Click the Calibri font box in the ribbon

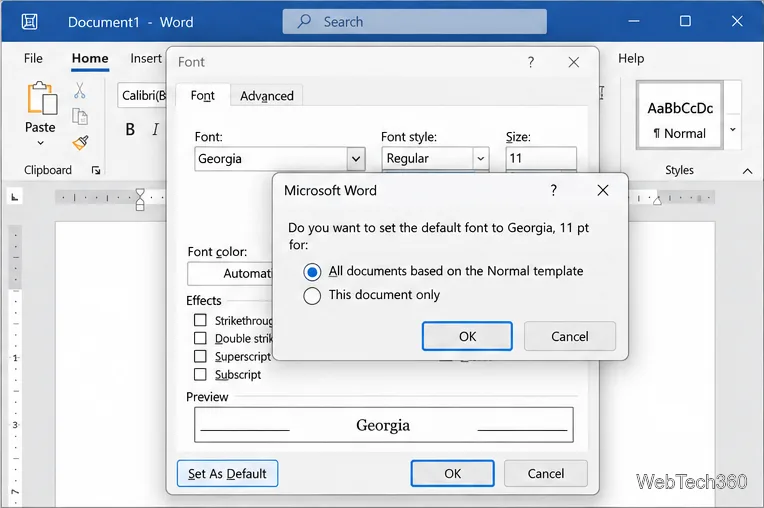(142, 95)
